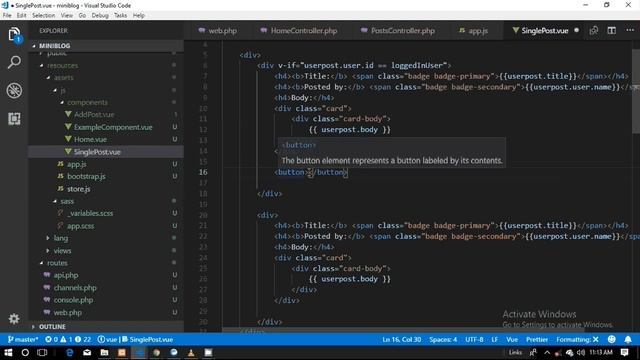Image resolution: width=640 pixels, height=360 pixels.
Task: Switch to HomeController.php tab
Action: click(299, 31)
